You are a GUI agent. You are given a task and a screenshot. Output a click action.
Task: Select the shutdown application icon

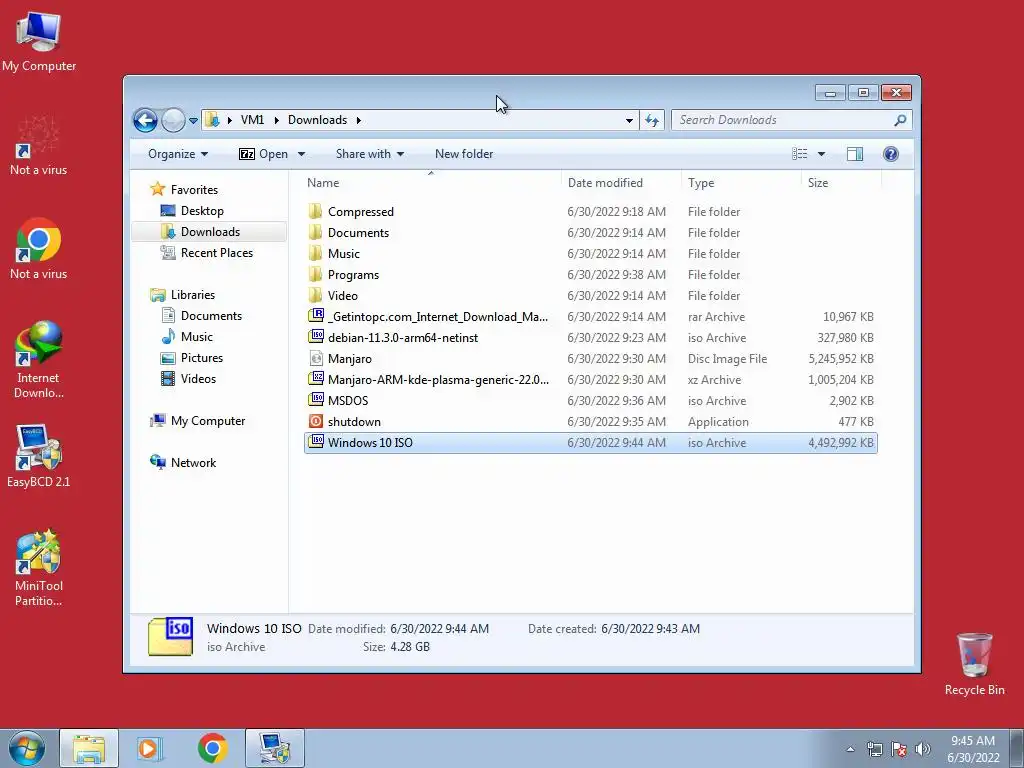(x=316, y=421)
